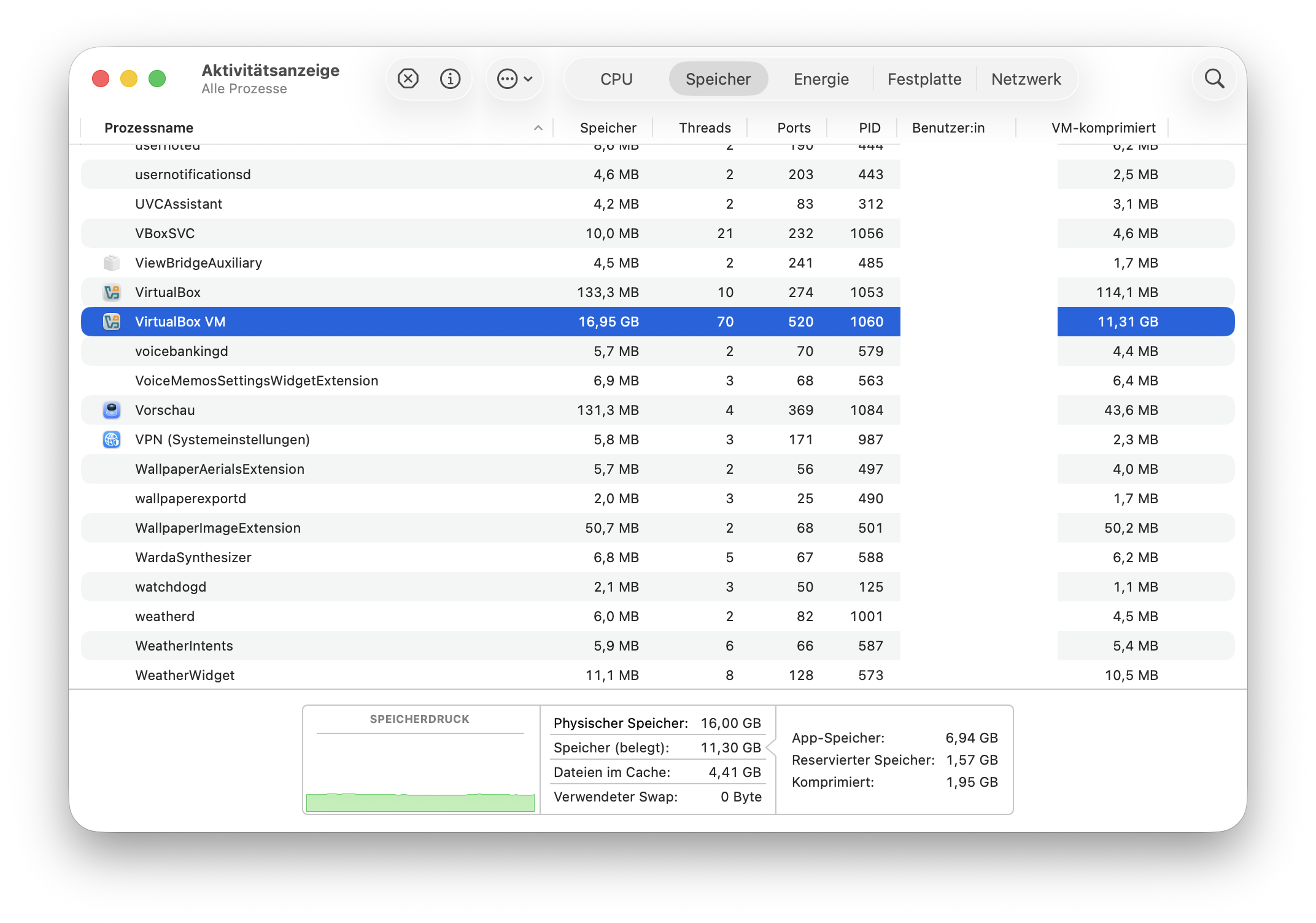This screenshot has width=1316, height=923.
Task: Click the Alle Prozesse subtitle
Action: 244,89
